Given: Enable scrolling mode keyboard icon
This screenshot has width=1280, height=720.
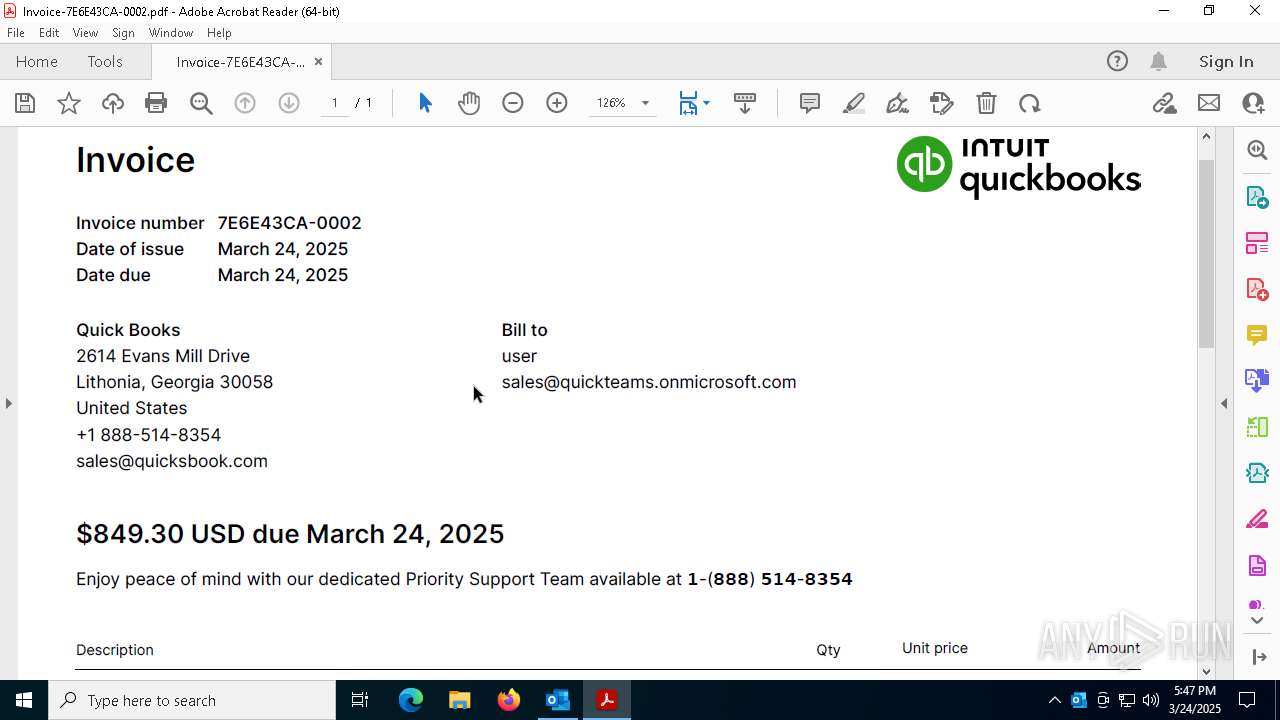Looking at the screenshot, I should [x=745, y=103].
